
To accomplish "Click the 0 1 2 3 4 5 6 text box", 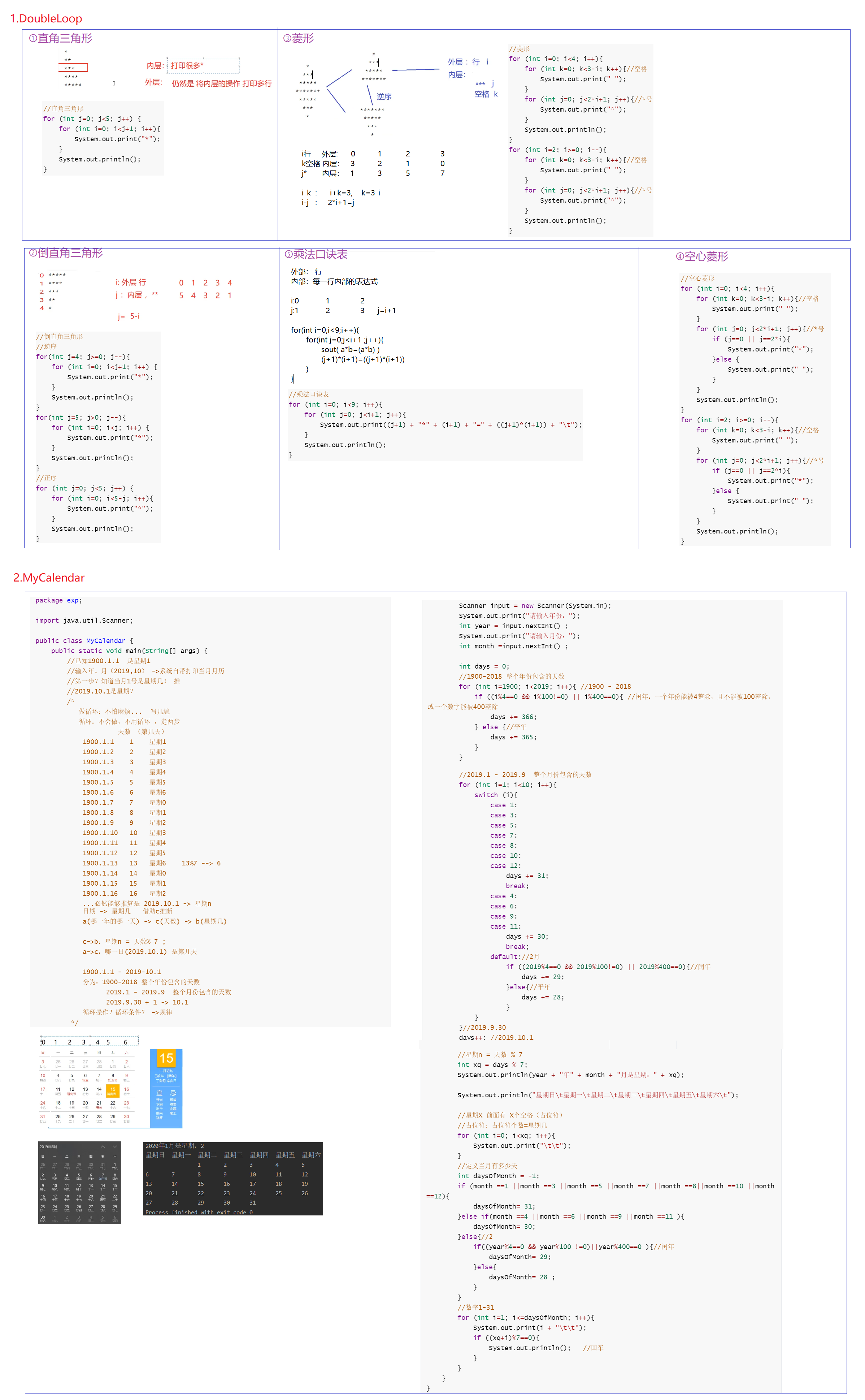I will tap(90, 1042).
